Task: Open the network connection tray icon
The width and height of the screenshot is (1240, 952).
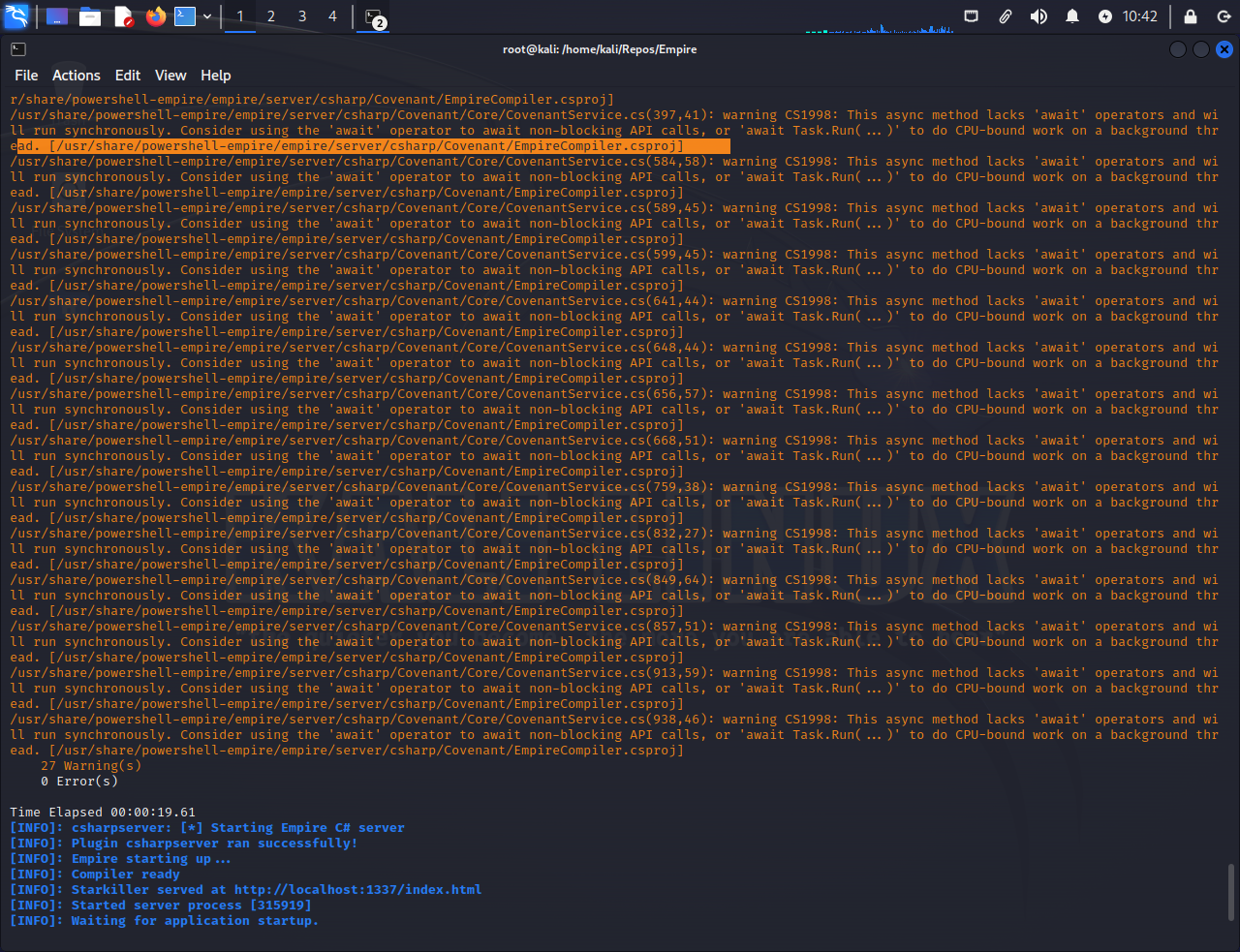Action: pos(972,16)
